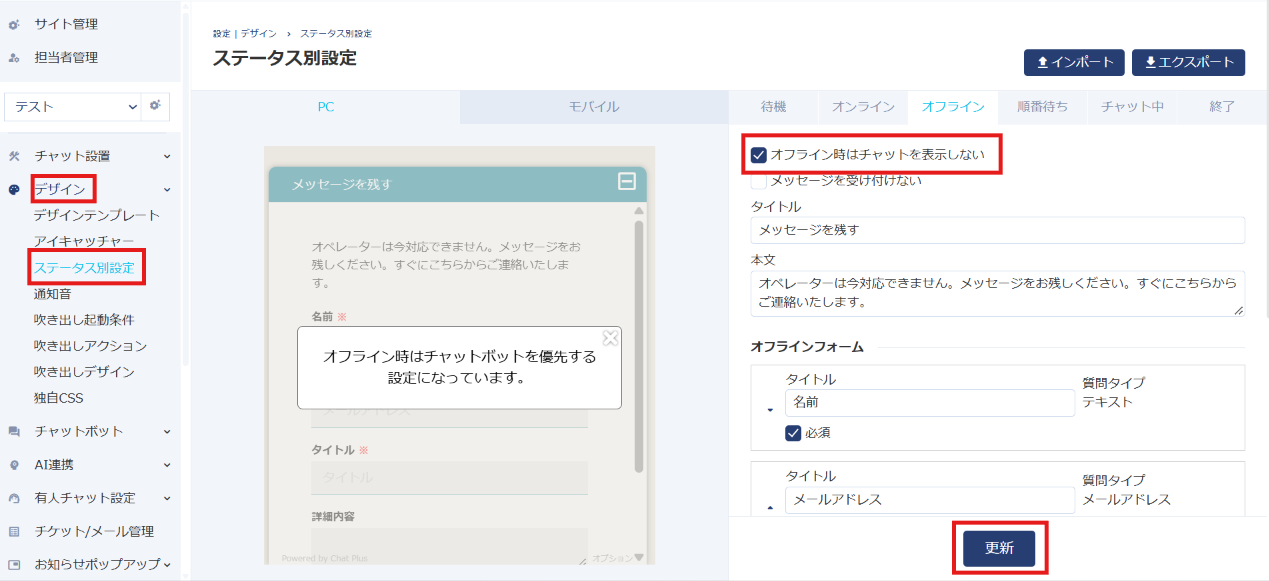Edit form title field メールアドレス

(929, 500)
